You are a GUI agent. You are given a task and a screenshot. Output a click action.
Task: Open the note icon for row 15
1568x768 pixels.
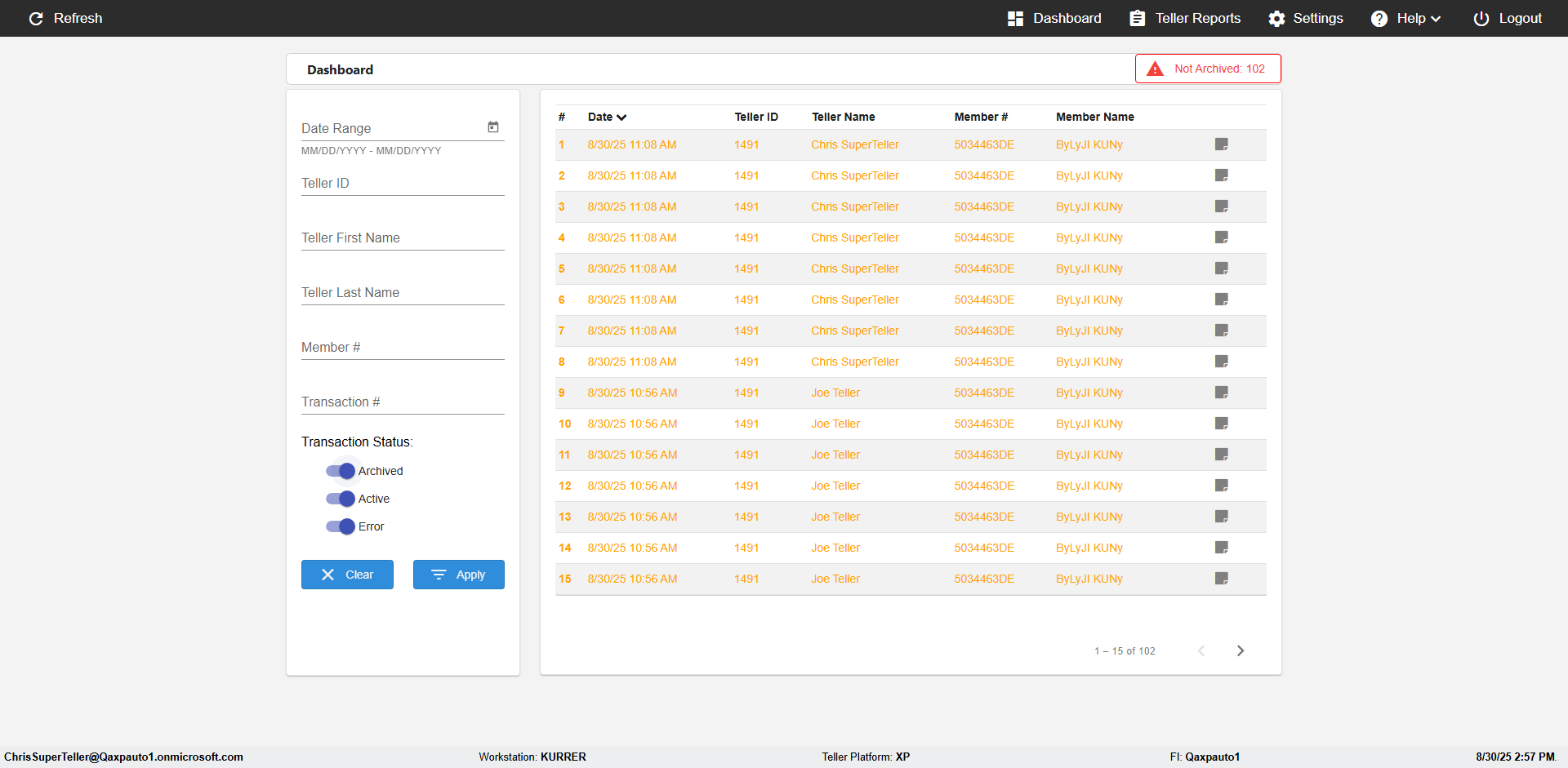pyautogui.click(x=1222, y=579)
